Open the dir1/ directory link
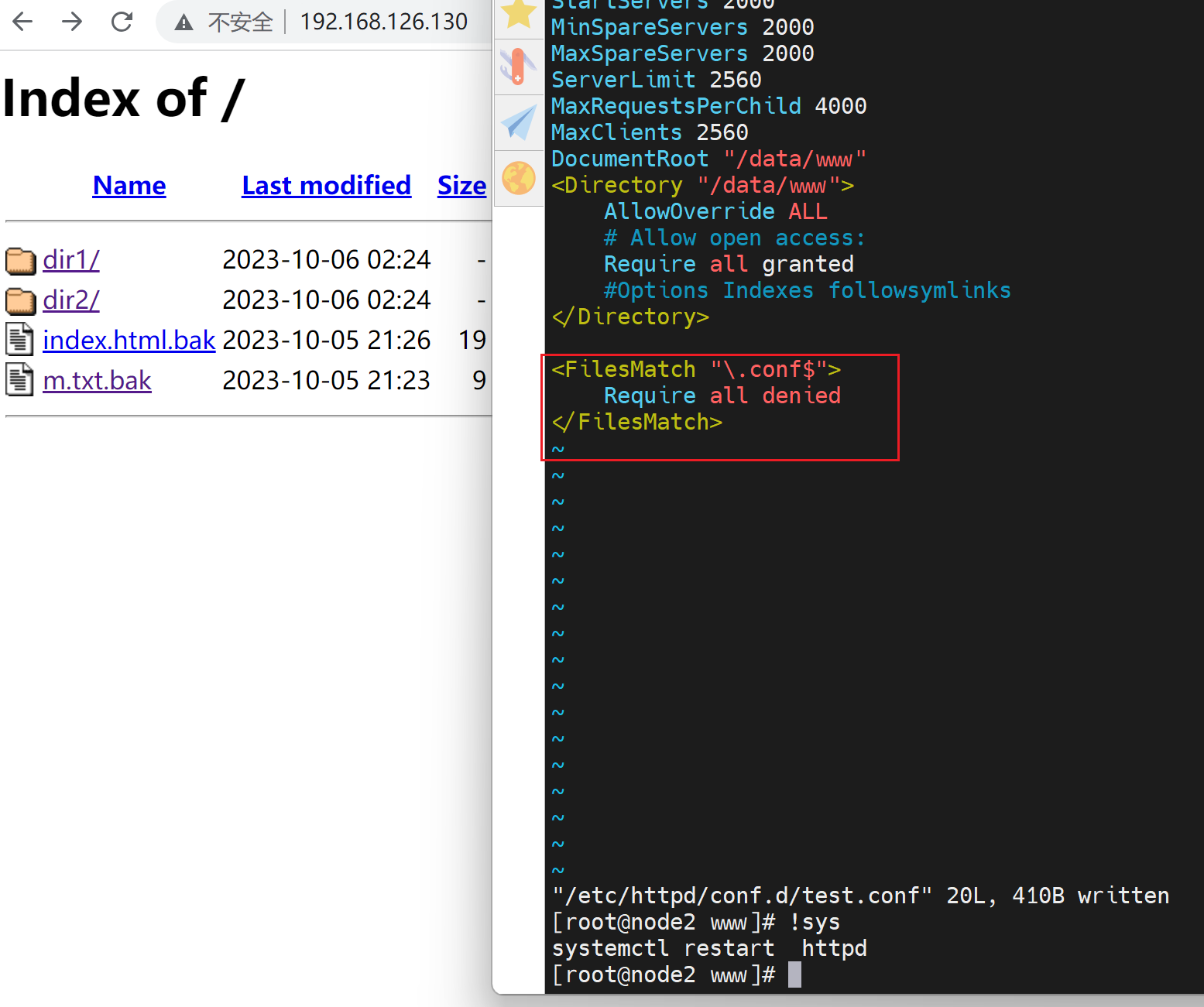 (x=70, y=260)
